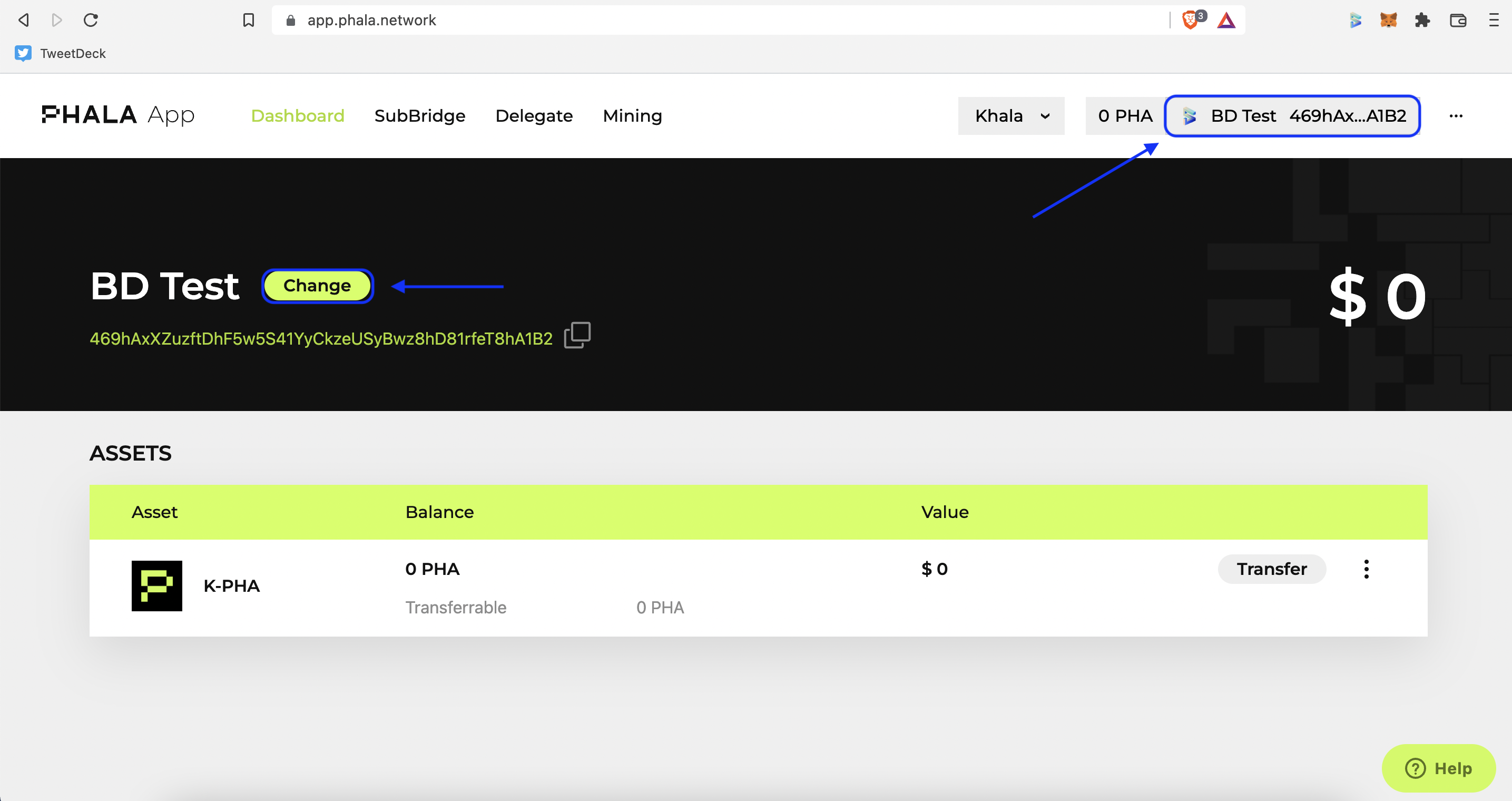
Task: Click the browser forward arrow
Action: click(x=57, y=20)
